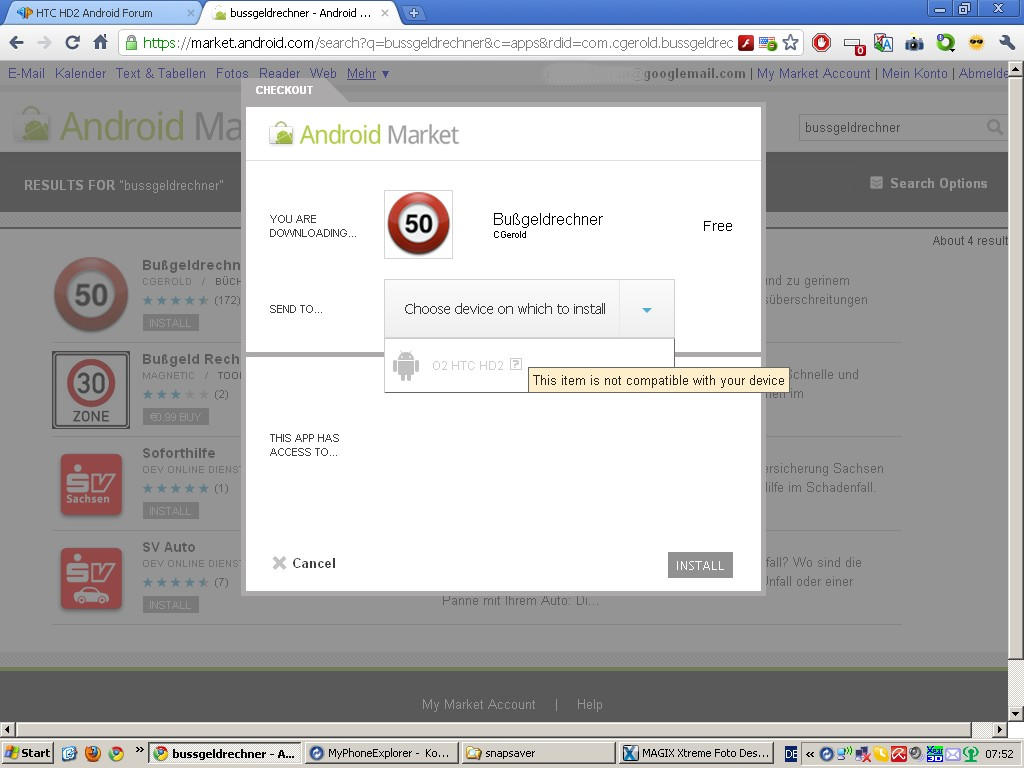This screenshot has width=1024, height=768.
Task: Expand the device selection dropdown arrow
Action: 647,309
